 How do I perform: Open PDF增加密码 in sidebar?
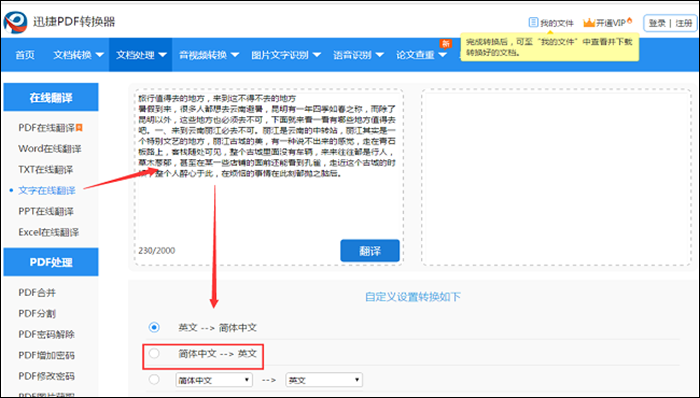46,355
